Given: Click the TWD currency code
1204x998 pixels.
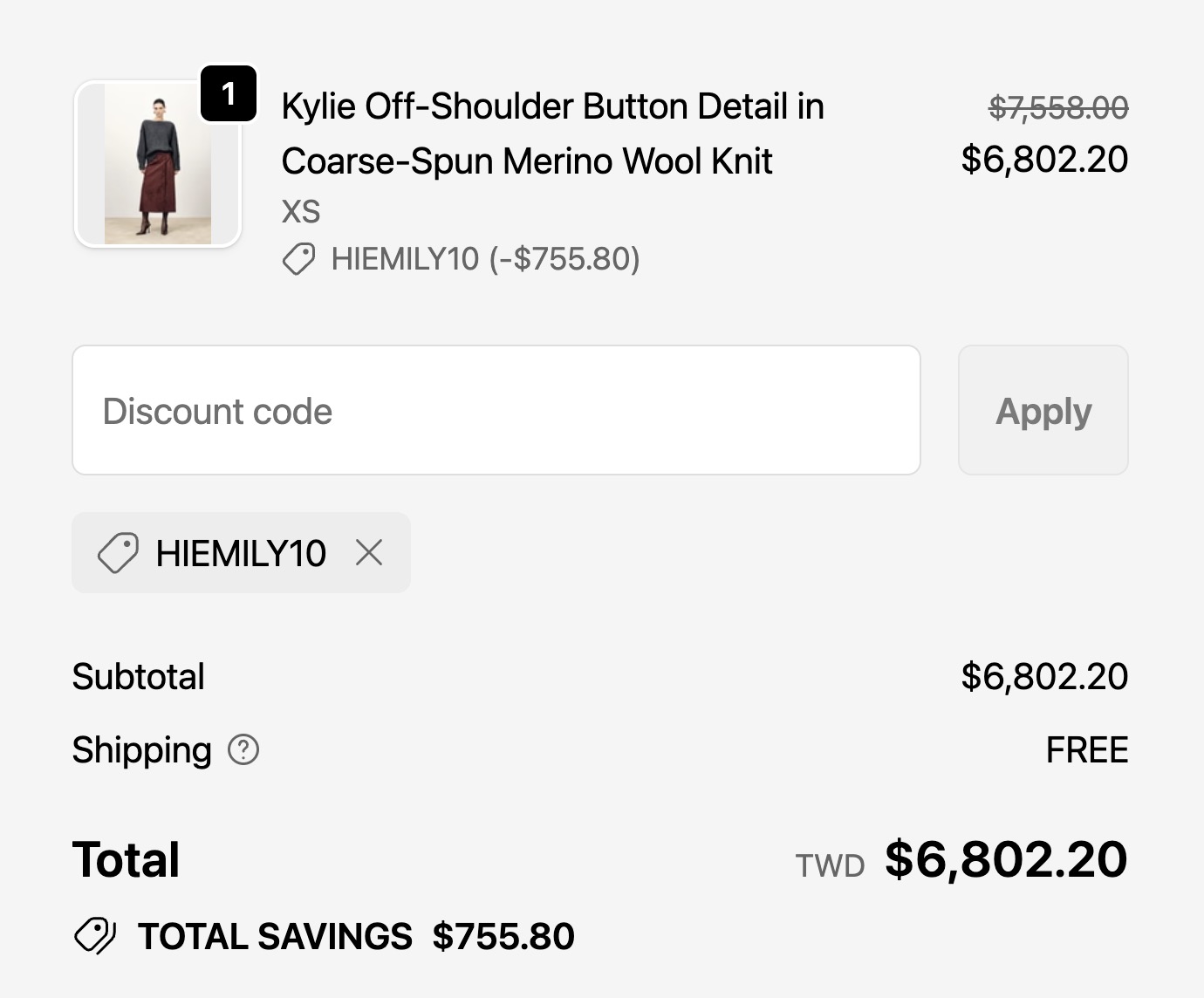Looking at the screenshot, I should coord(830,865).
